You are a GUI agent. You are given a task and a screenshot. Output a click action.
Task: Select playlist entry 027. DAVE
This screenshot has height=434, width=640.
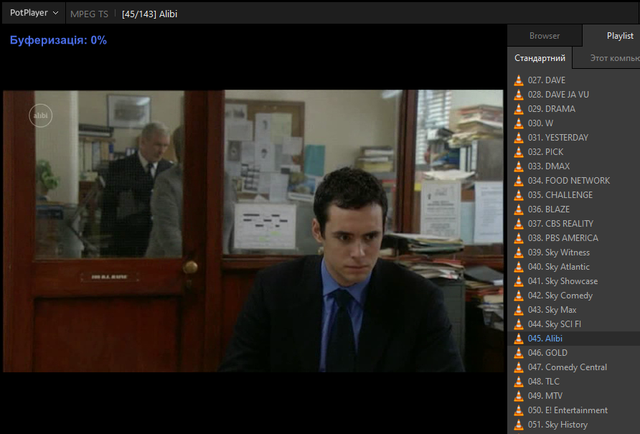click(x=574, y=80)
